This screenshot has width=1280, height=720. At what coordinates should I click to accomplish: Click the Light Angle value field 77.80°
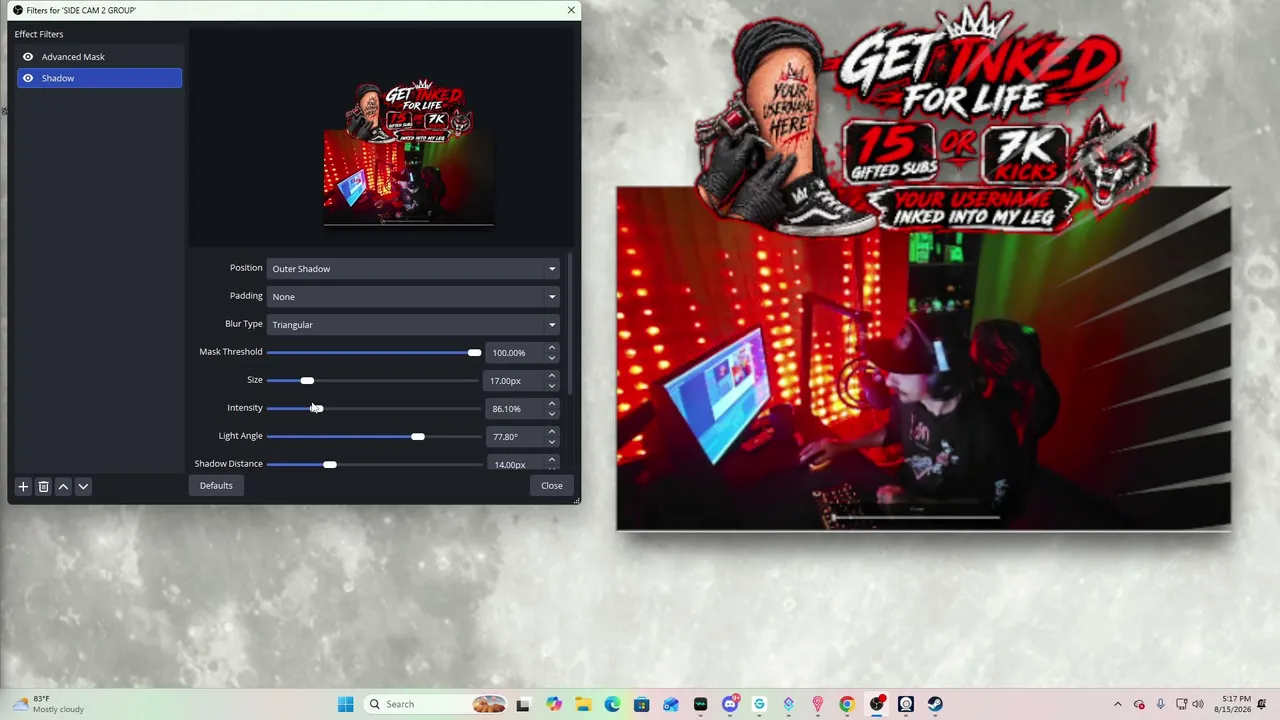(x=514, y=437)
